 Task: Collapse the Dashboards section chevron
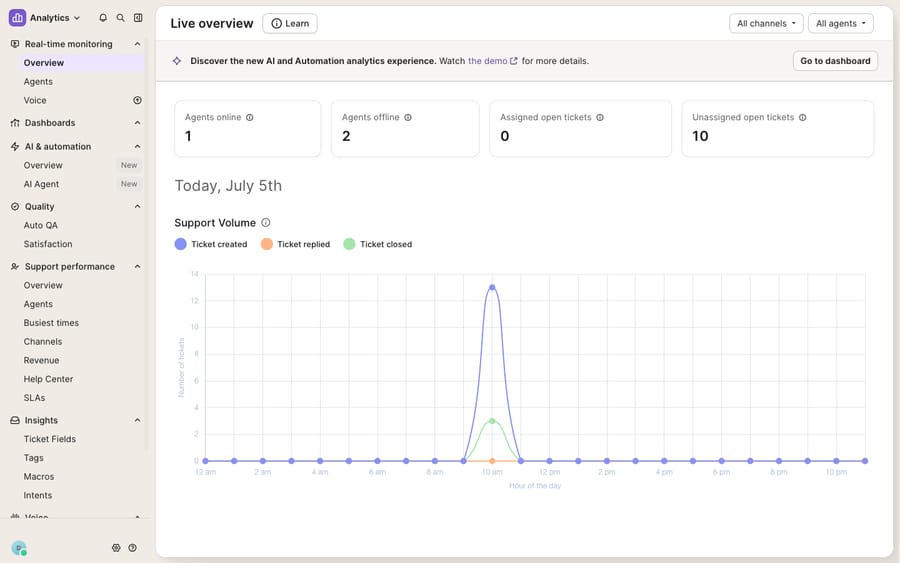click(137, 123)
